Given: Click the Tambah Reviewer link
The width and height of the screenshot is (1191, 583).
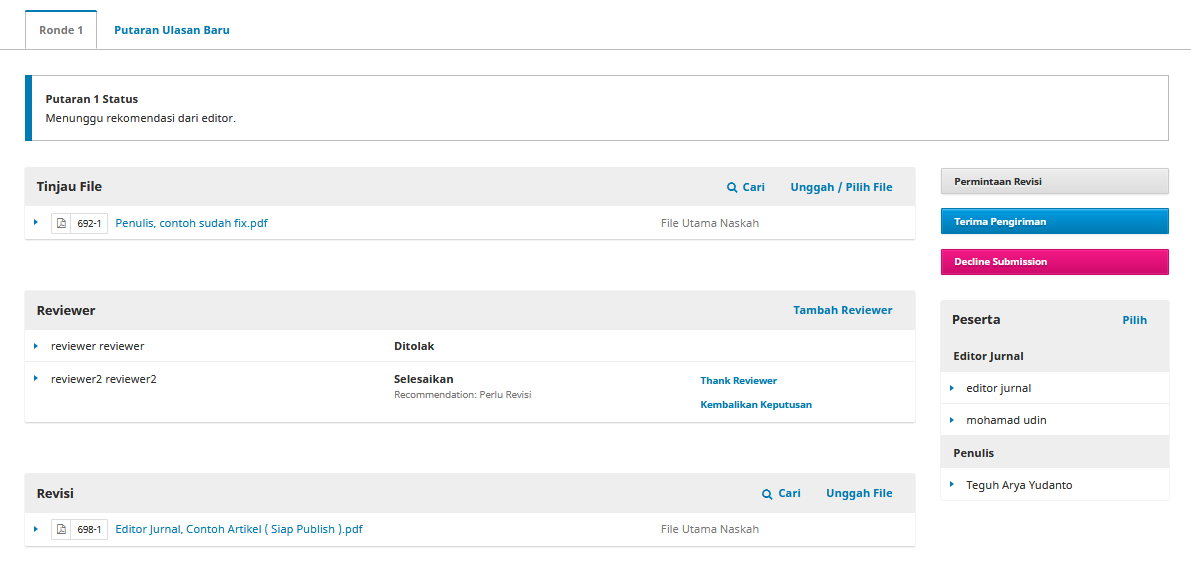Looking at the screenshot, I should pyautogui.click(x=842, y=310).
